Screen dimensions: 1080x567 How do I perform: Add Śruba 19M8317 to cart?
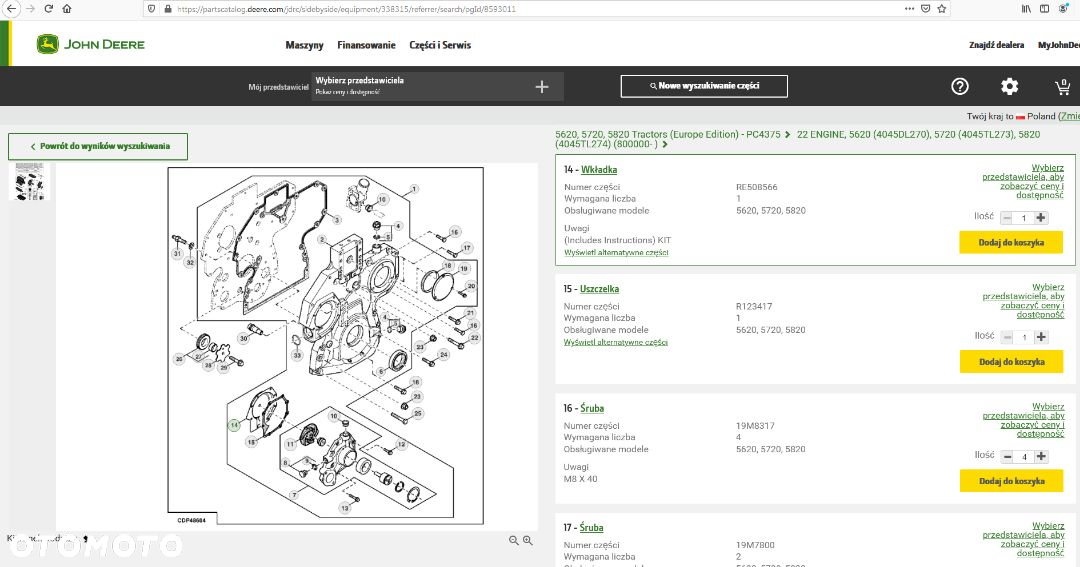tap(1012, 481)
